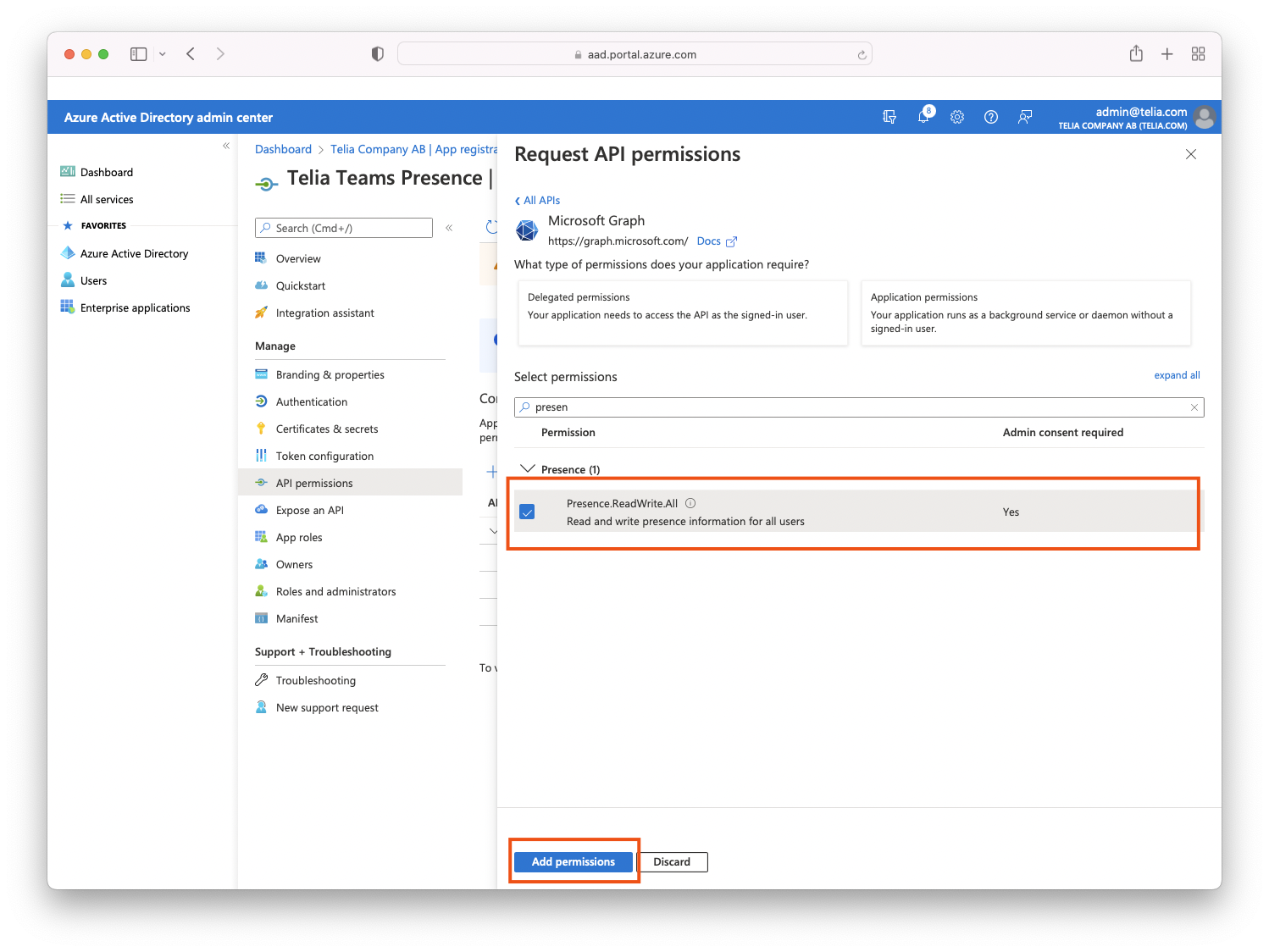
Task: Open Troubleshooting under Support
Action: 315,680
